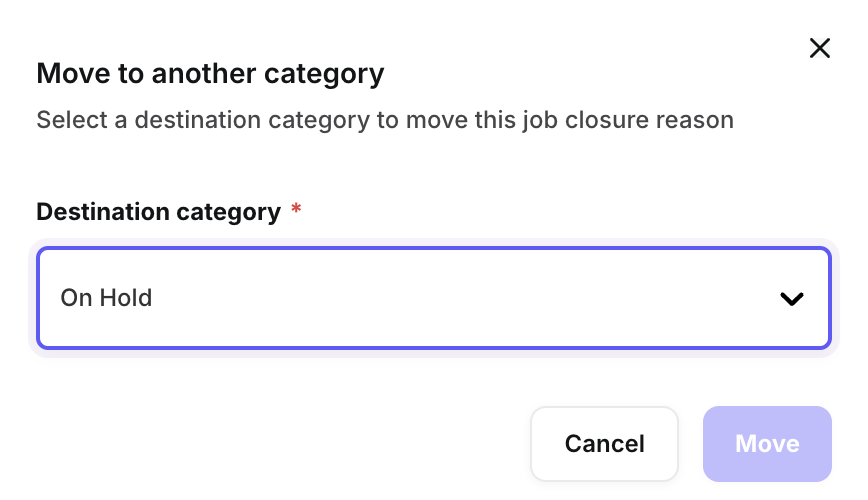
Task: Click the 'On Hold' selected value
Action: click(106, 298)
